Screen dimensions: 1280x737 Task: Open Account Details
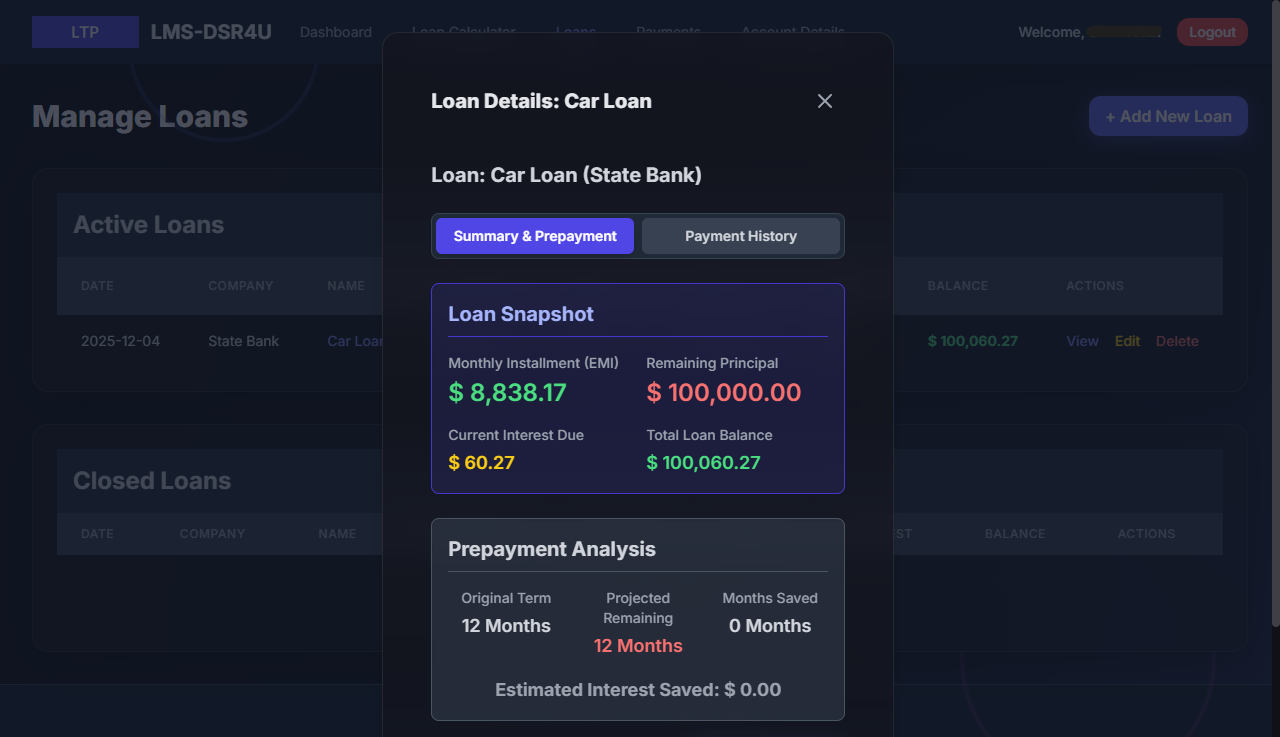793,31
